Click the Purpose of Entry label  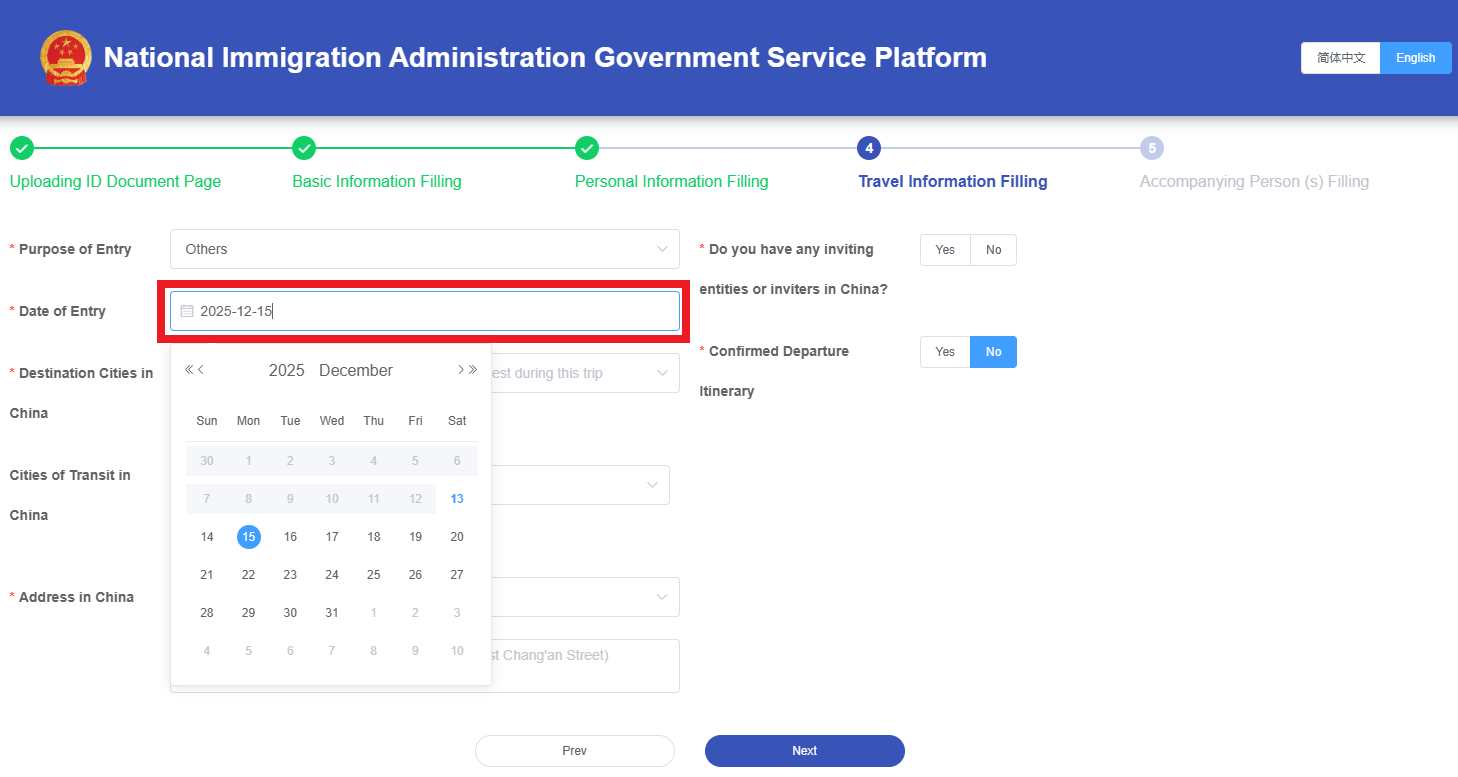click(75, 249)
